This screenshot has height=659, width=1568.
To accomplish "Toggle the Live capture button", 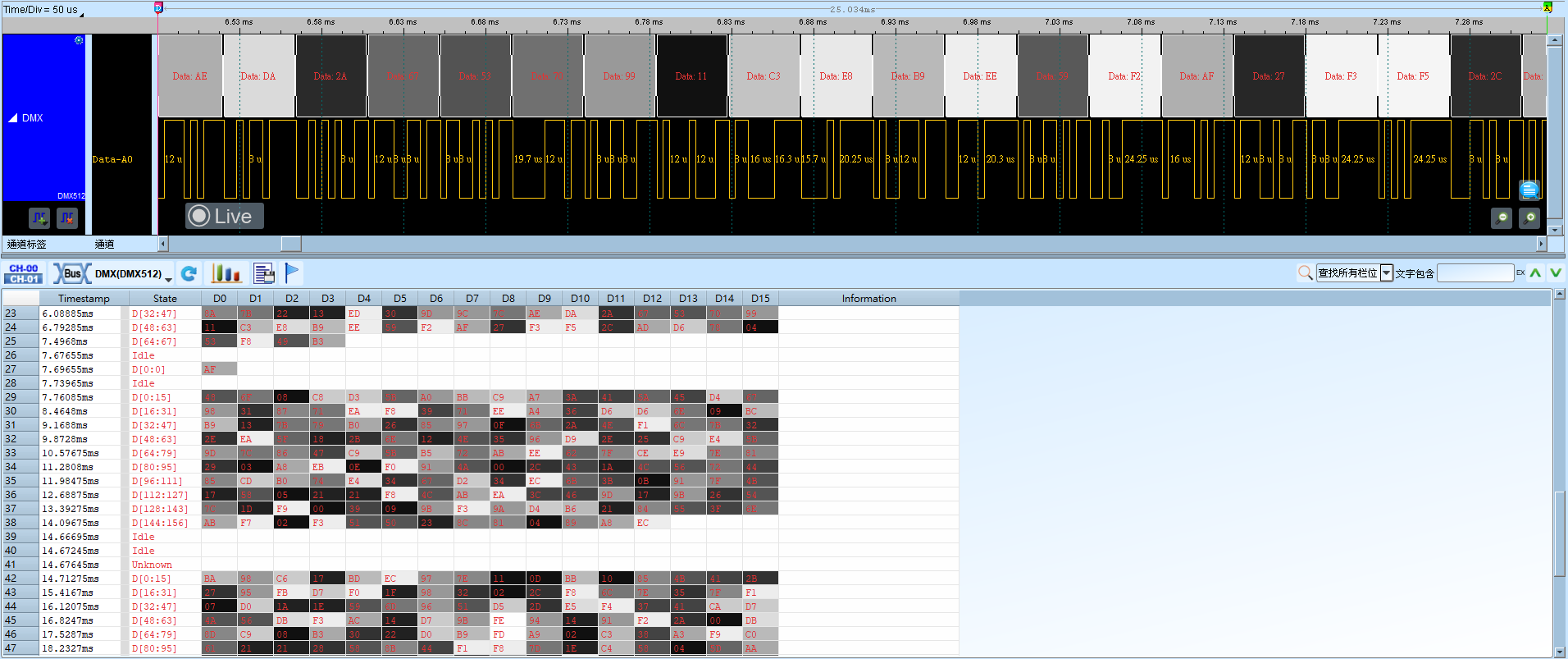I will click(224, 216).
